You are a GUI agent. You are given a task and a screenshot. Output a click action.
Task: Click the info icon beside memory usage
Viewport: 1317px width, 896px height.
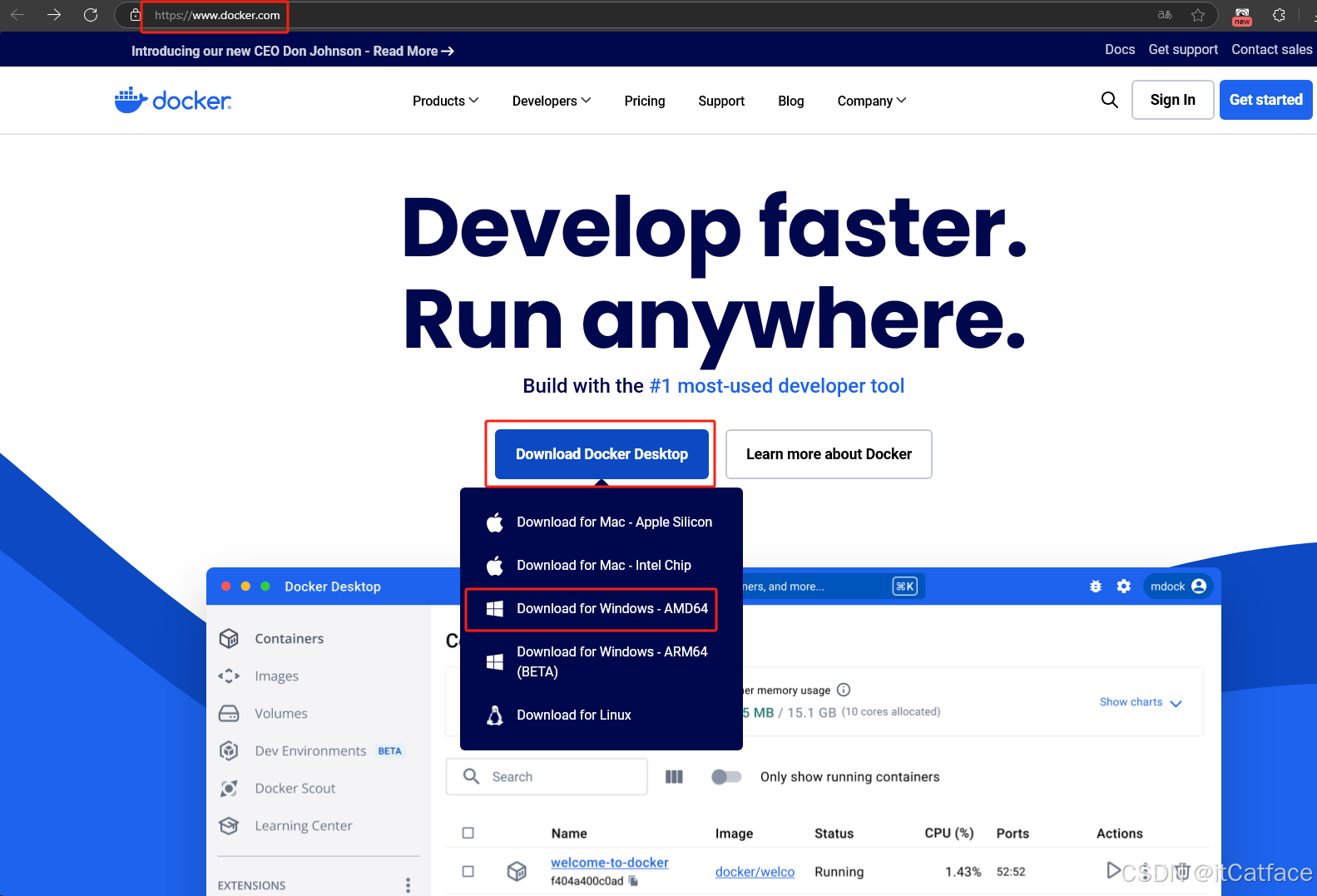point(844,690)
